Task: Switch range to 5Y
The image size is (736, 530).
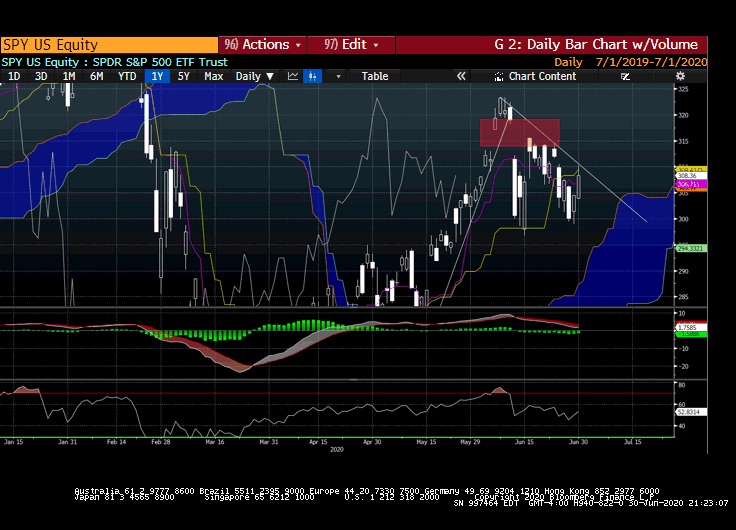Action: [184, 76]
